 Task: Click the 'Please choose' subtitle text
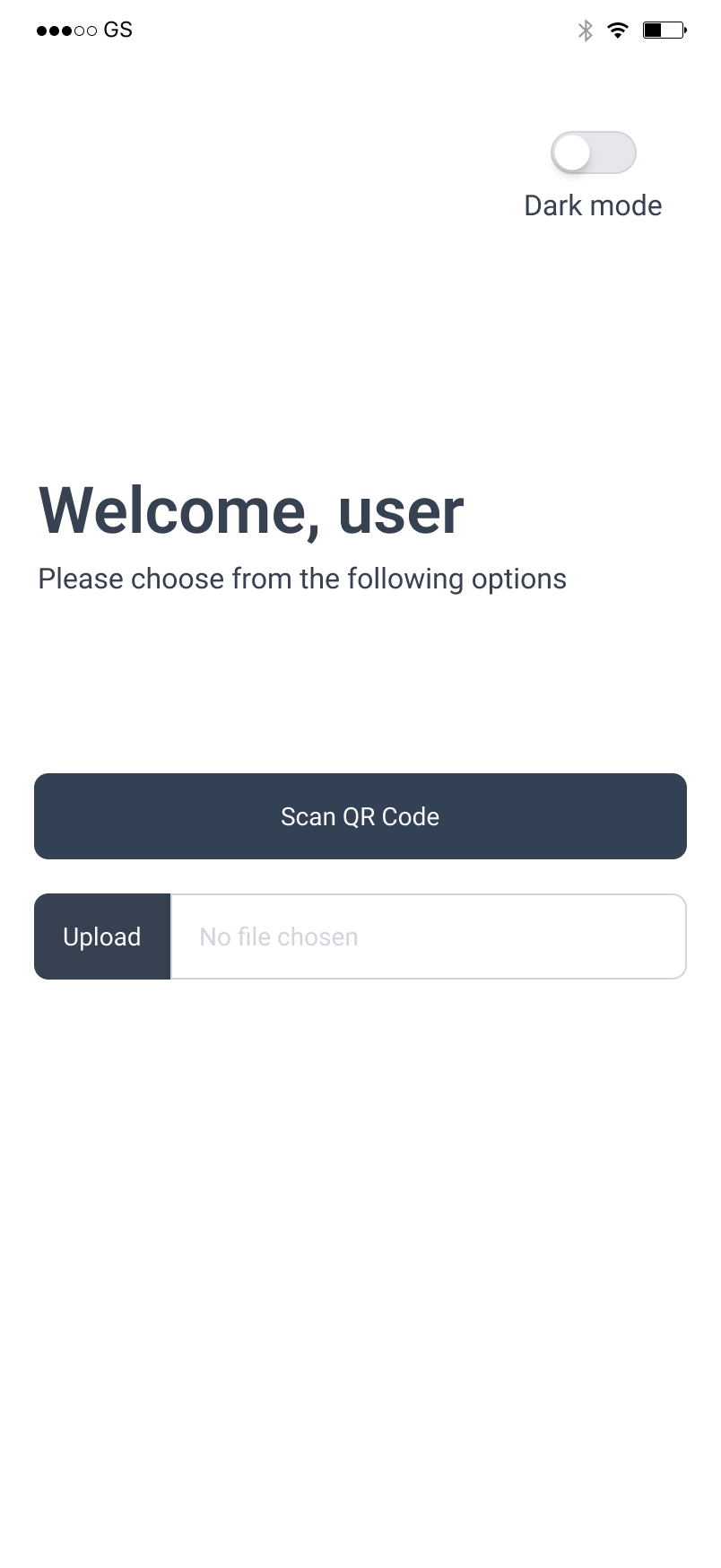pos(132,579)
